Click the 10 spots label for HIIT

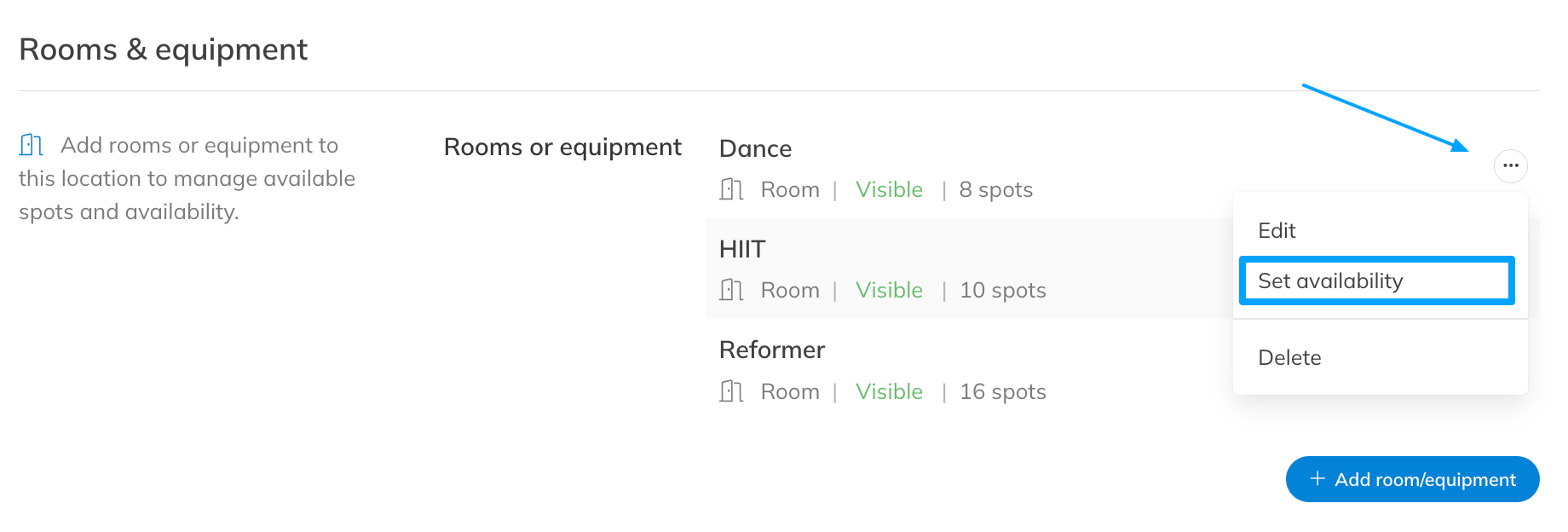(1002, 290)
